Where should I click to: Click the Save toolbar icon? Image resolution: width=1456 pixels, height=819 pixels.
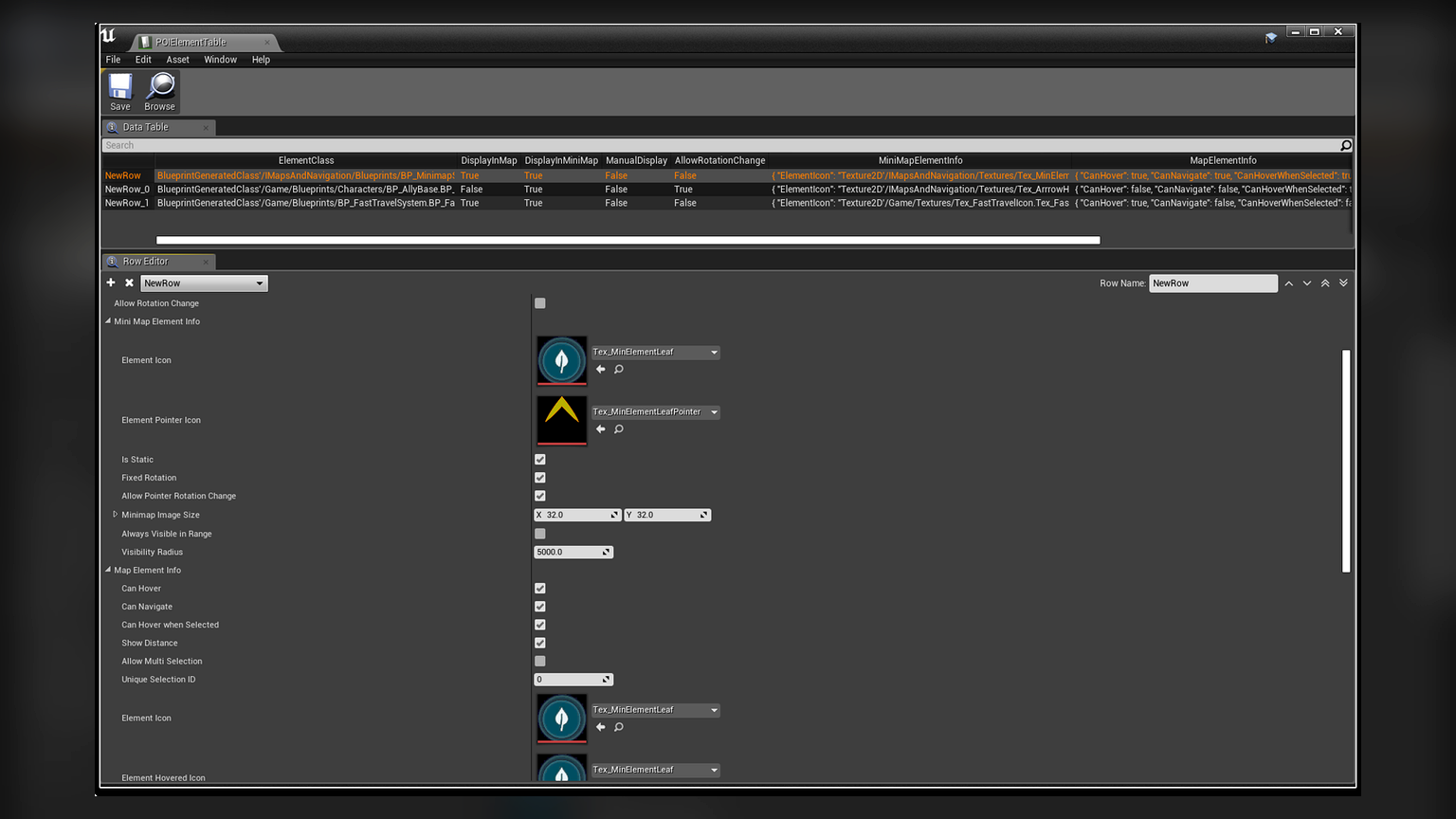pos(120,92)
